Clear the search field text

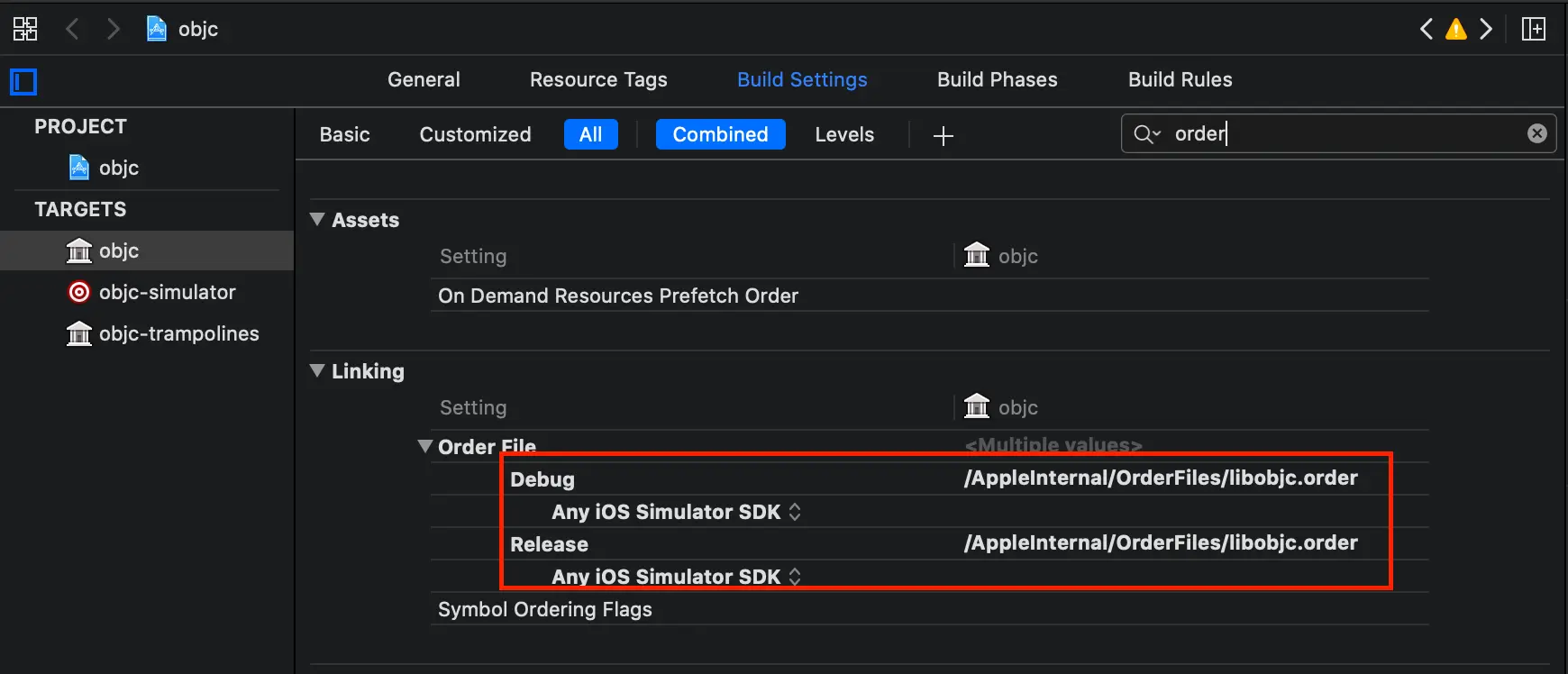[x=1536, y=133]
